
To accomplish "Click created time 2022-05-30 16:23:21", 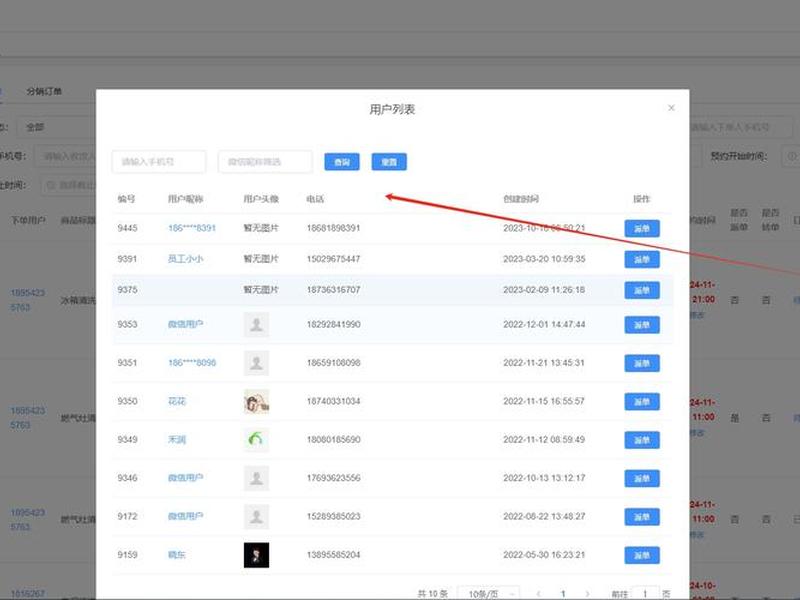I will [x=544, y=555].
